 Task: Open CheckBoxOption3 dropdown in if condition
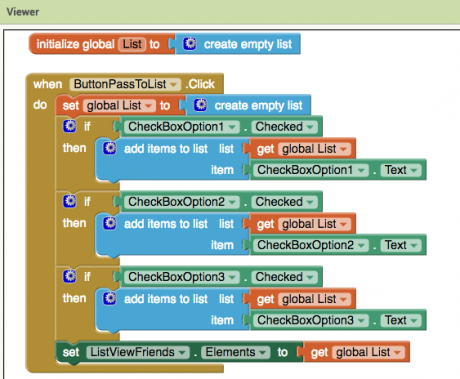(x=182, y=277)
